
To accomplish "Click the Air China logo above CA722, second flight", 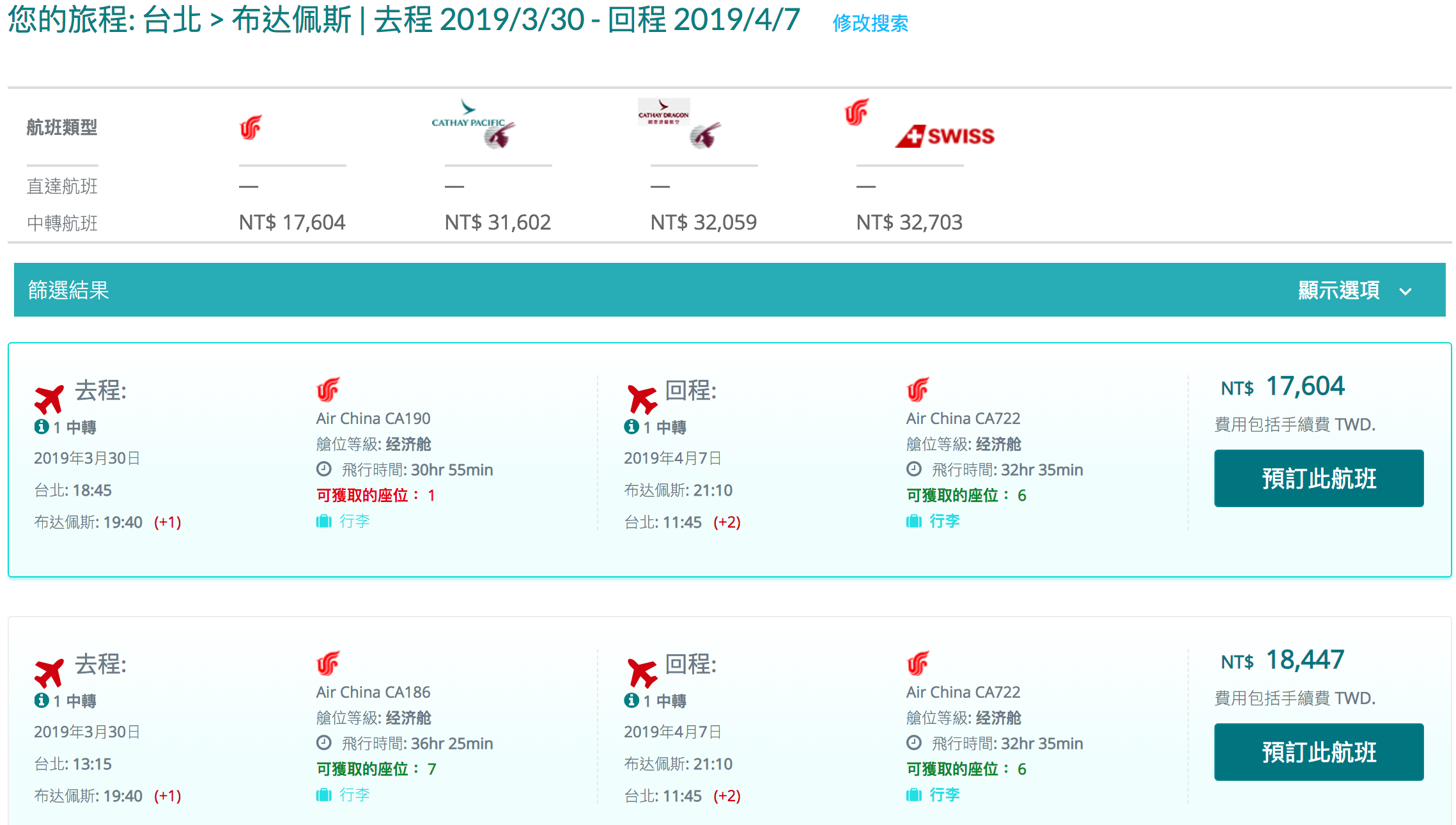I will (918, 663).
